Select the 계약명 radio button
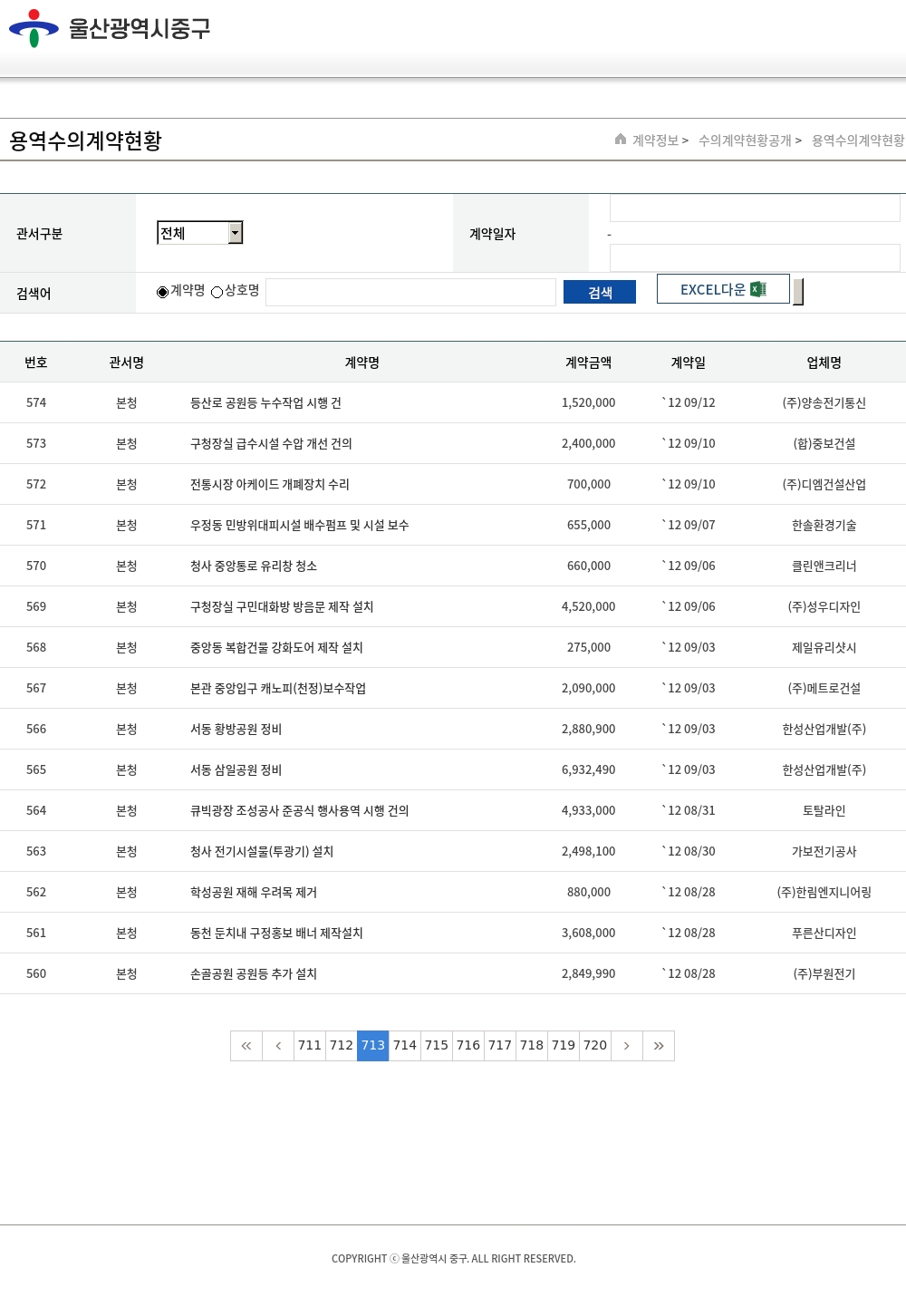Viewport: 906px width, 1316px height. point(163,292)
